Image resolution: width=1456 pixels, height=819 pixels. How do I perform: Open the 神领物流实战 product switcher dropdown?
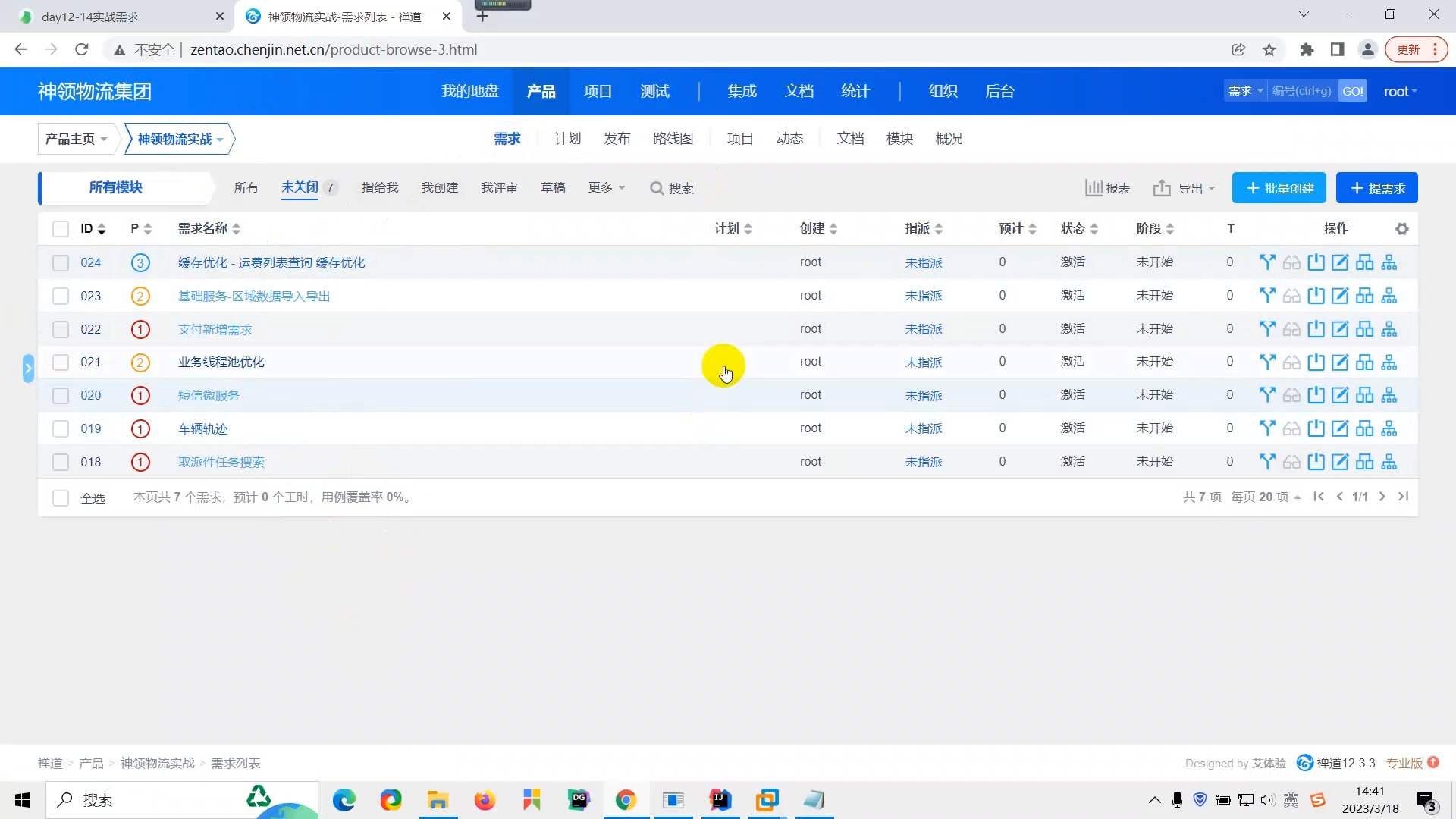point(180,139)
